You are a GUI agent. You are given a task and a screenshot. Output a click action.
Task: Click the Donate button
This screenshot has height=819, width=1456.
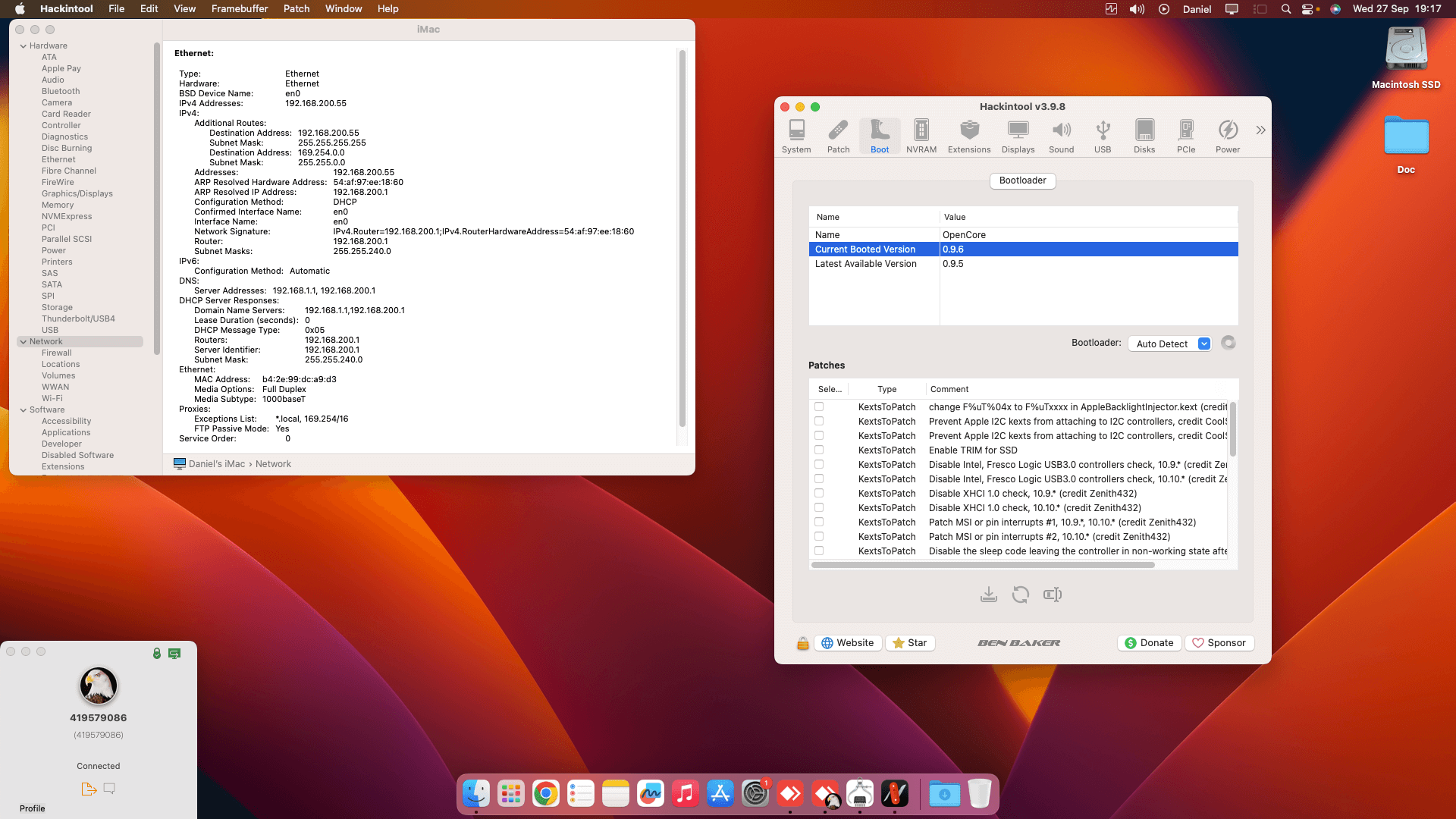pyautogui.click(x=1149, y=643)
